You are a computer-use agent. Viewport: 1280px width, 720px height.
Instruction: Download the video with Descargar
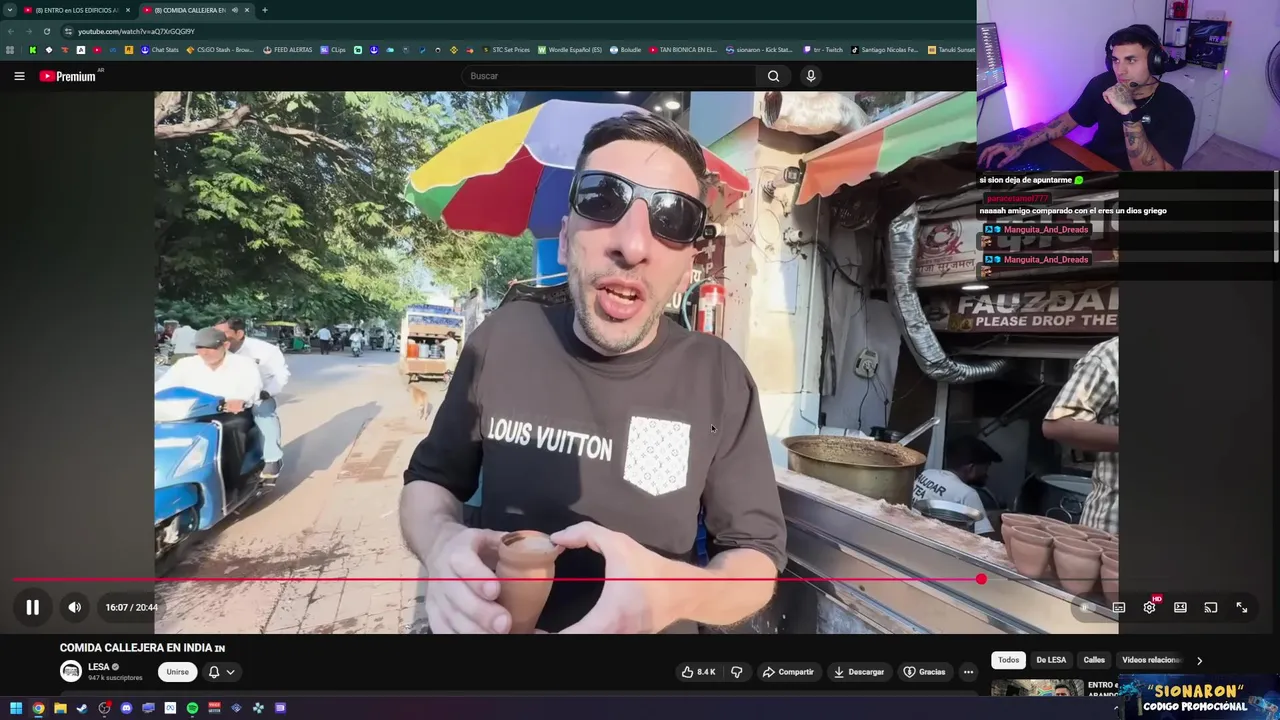[x=859, y=672]
